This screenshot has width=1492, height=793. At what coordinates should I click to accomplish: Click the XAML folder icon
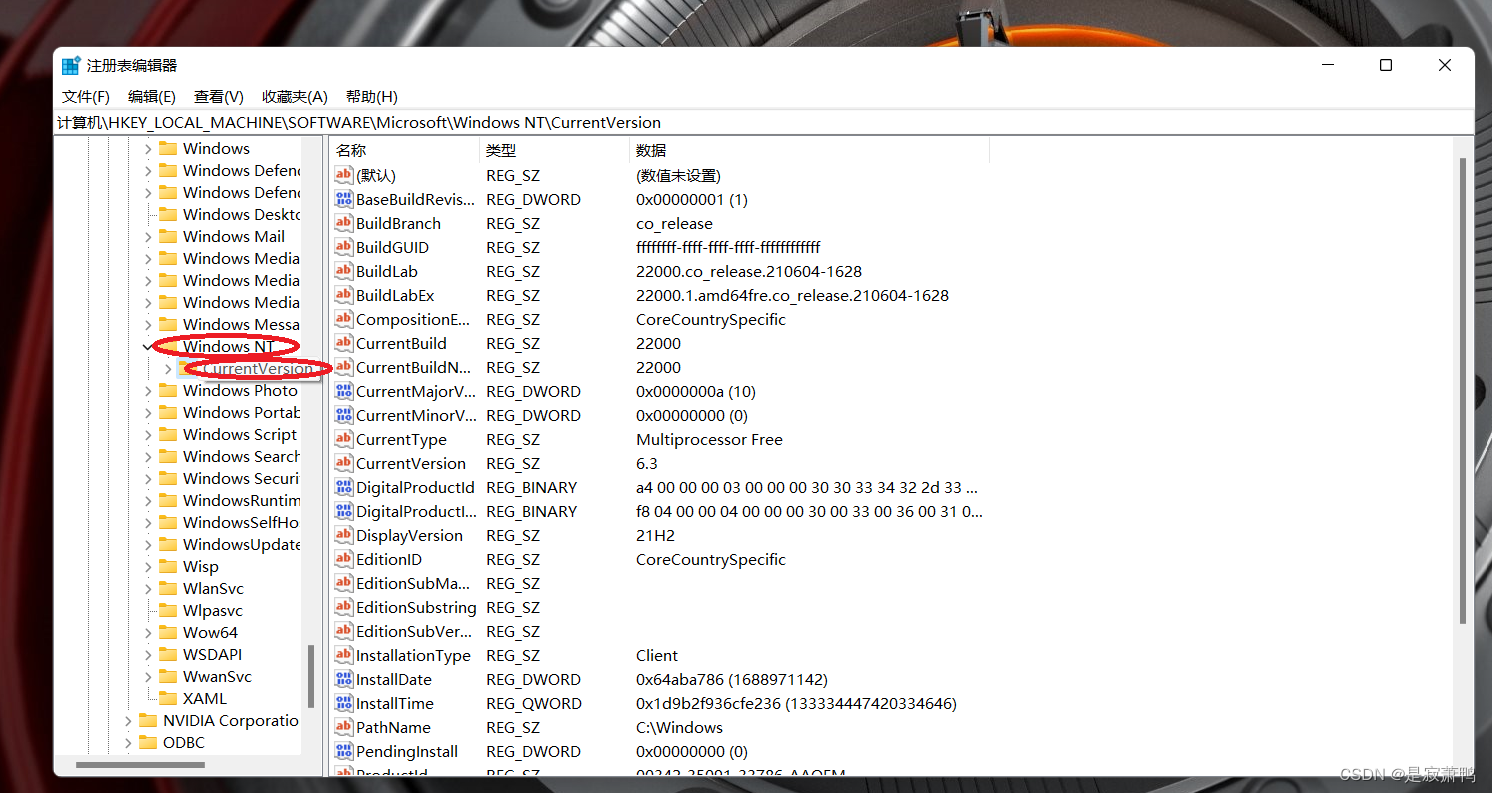(x=167, y=699)
